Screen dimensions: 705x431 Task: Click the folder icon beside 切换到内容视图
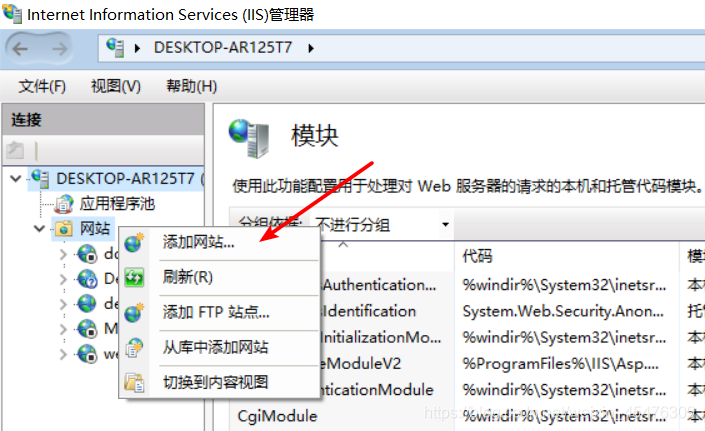(x=134, y=382)
